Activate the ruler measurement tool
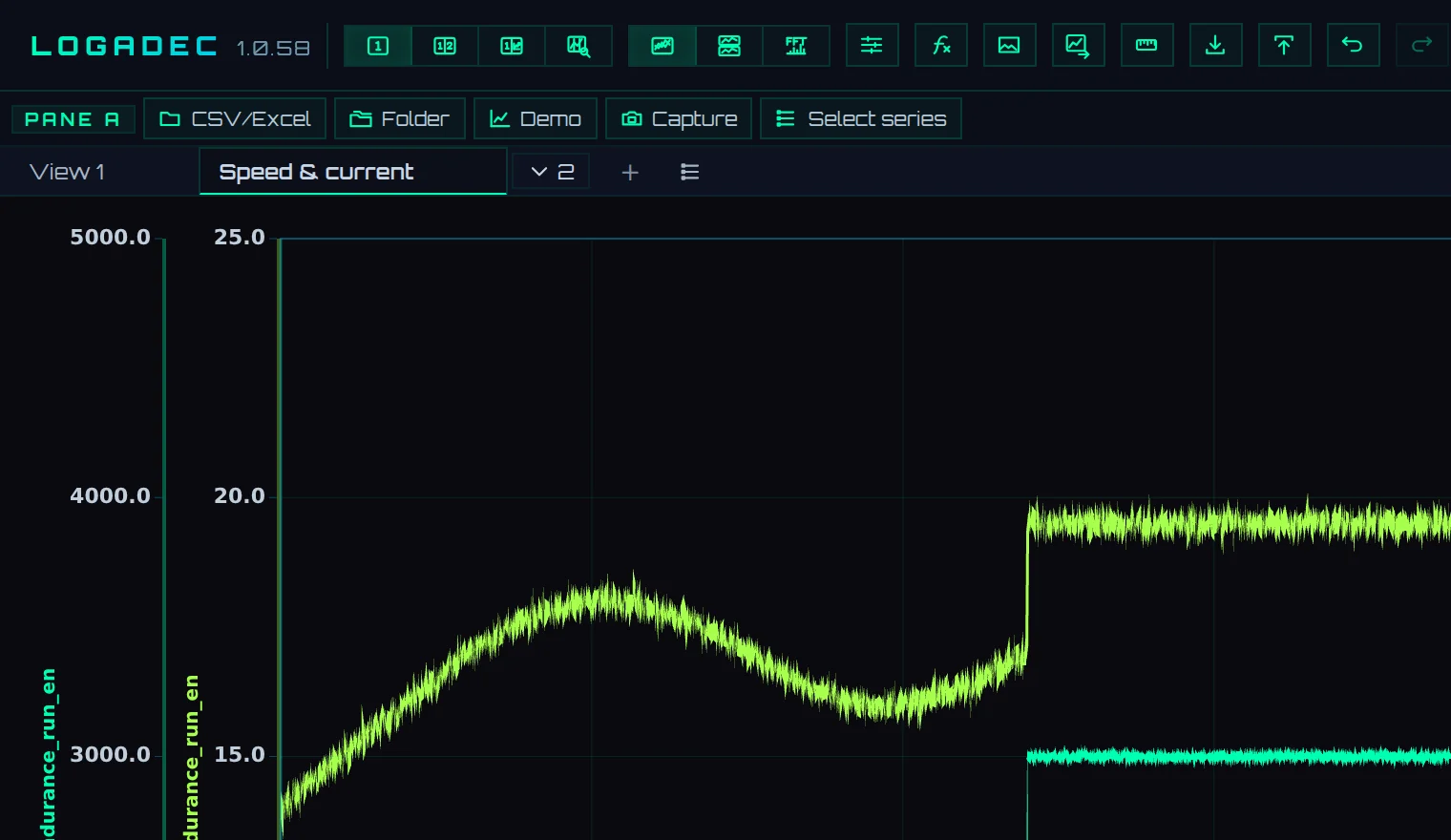Screen dimensions: 1451x840 tap(1146, 46)
